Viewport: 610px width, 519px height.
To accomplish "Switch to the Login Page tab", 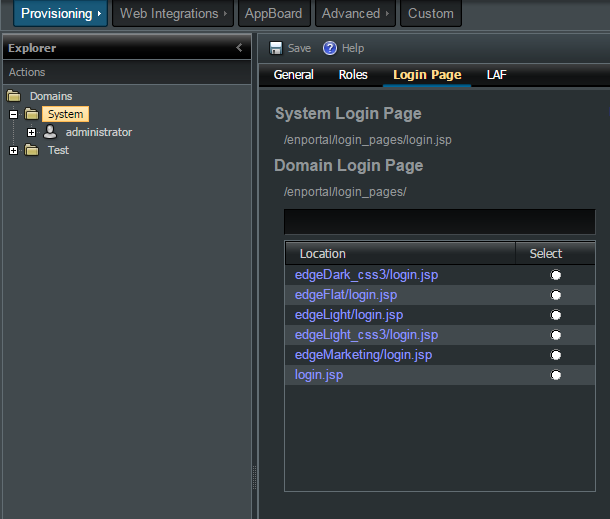I will (x=427, y=75).
